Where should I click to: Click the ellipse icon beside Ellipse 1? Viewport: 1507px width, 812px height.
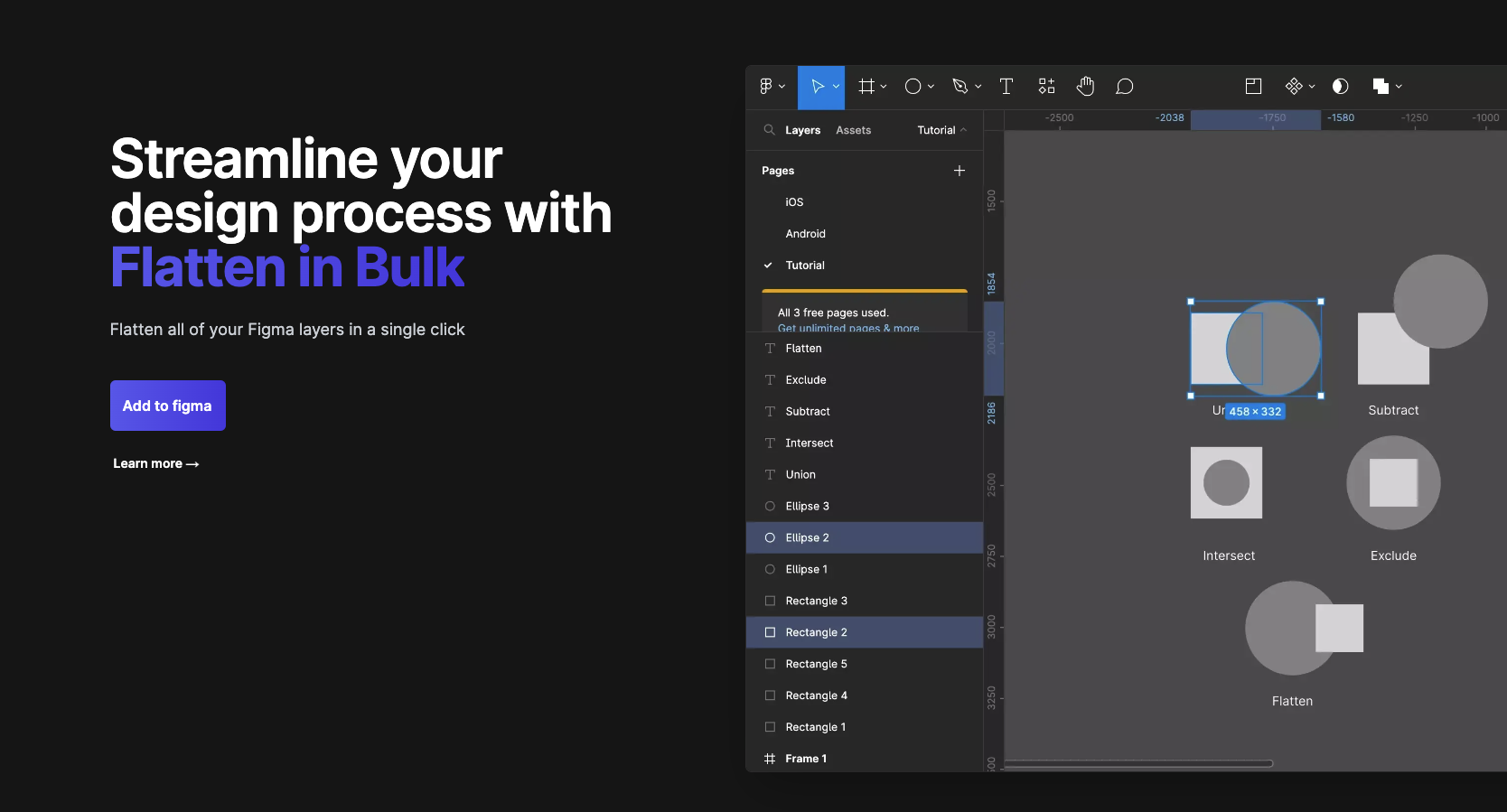(770, 570)
